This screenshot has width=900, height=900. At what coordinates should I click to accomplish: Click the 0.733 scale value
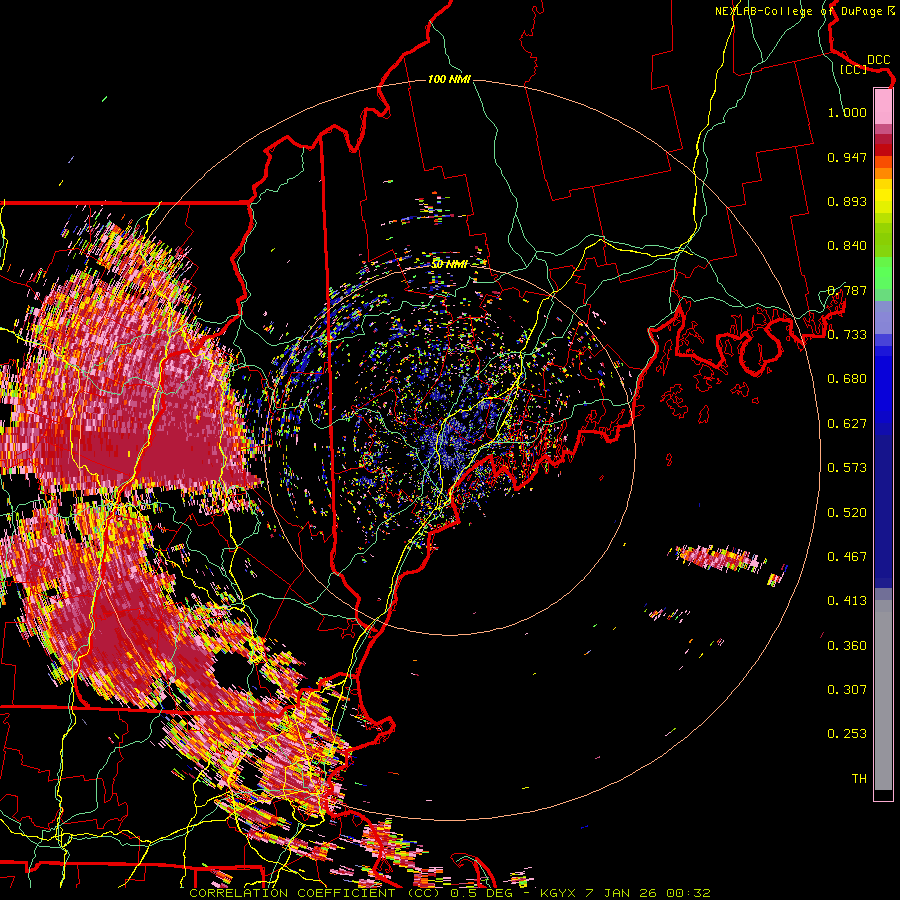847,335
